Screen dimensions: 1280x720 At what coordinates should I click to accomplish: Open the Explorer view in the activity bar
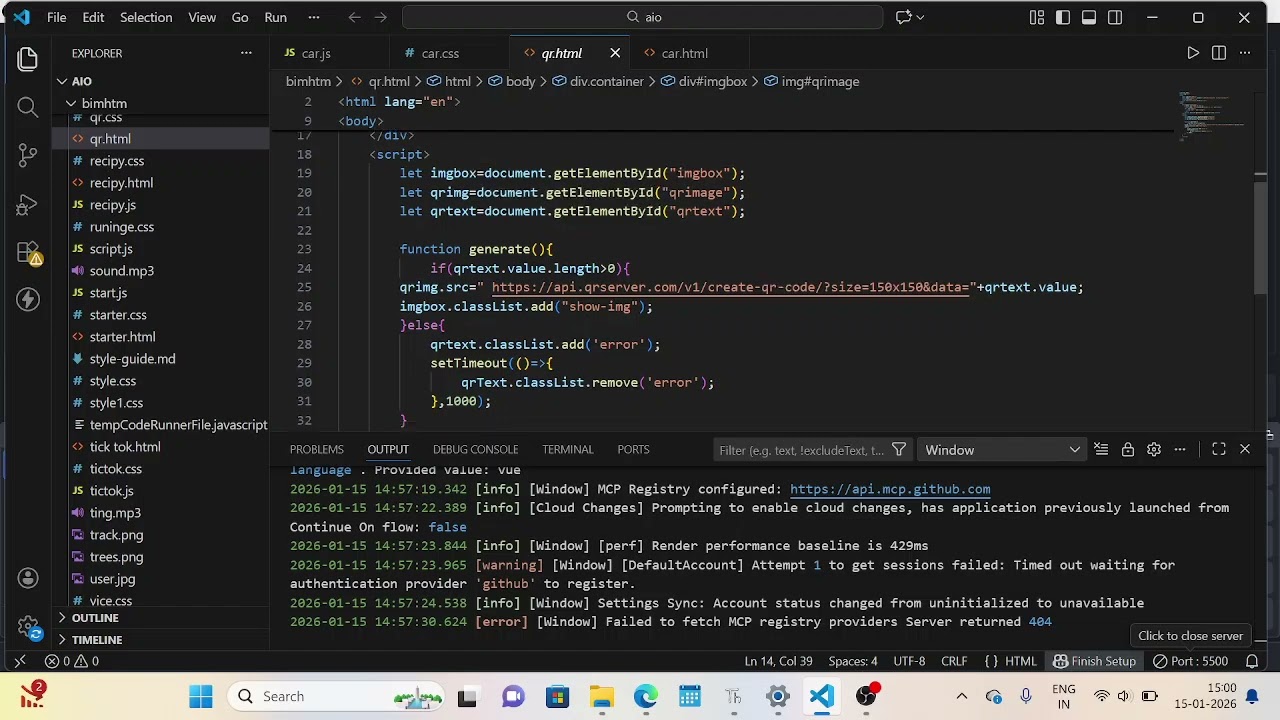tap(27, 59)
